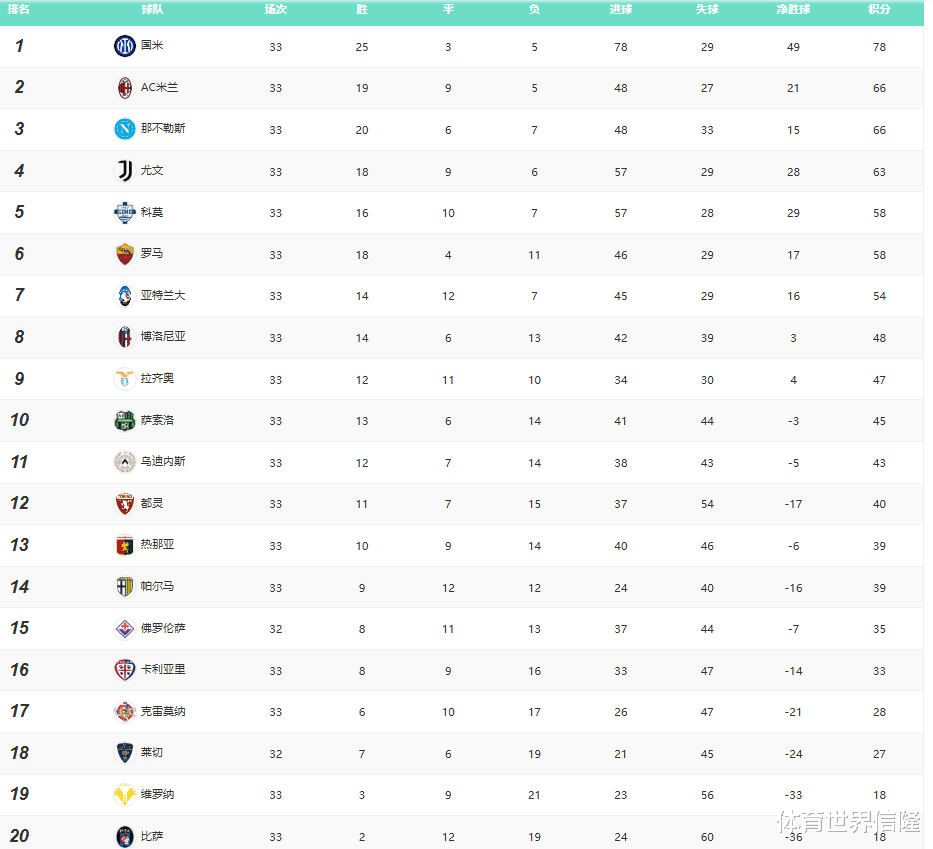Click the Roma (罗马) club crest
The height and width of the screenshot is (849, 933).
pos(124,254)
